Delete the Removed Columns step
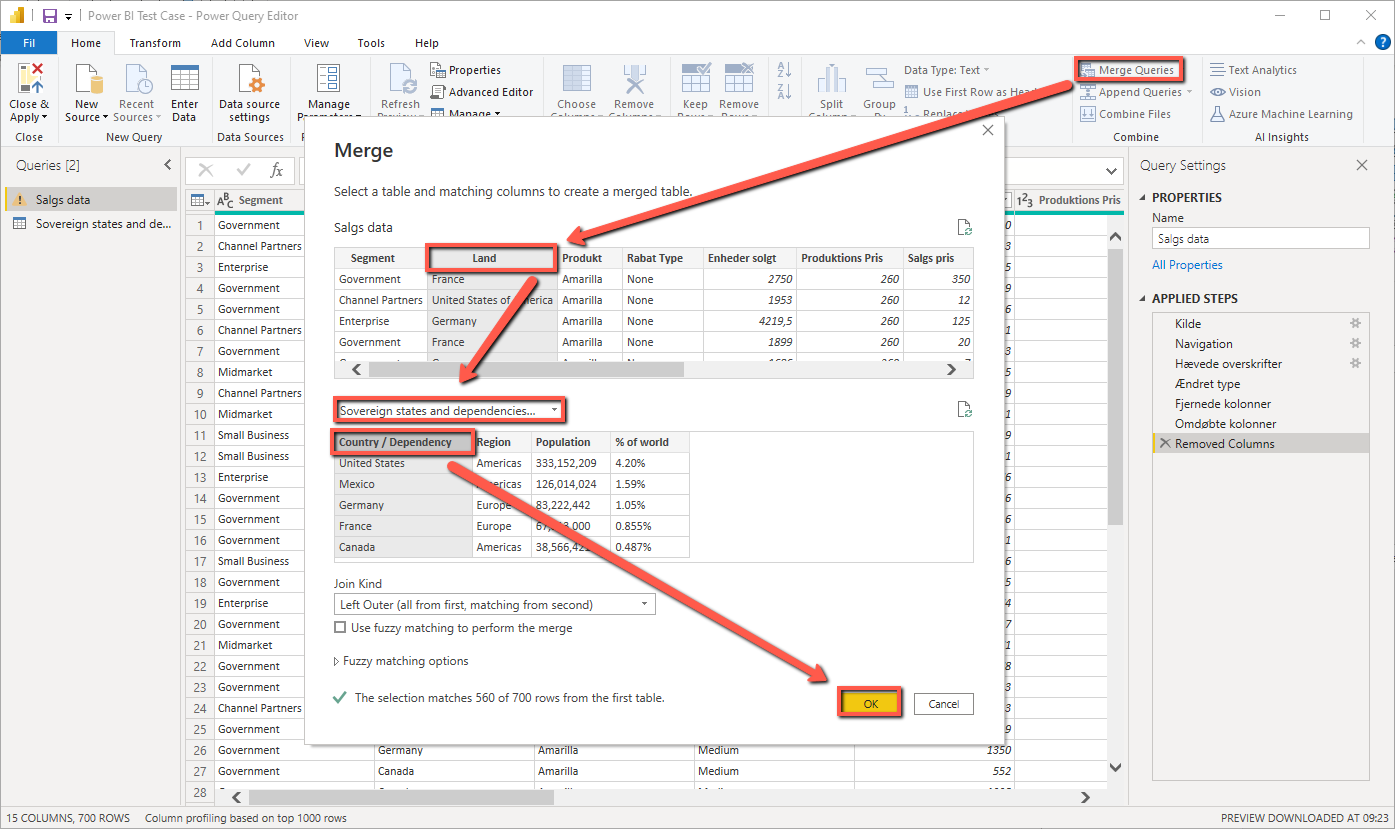Screen dimensions: 1395x829 point(1164,444)
